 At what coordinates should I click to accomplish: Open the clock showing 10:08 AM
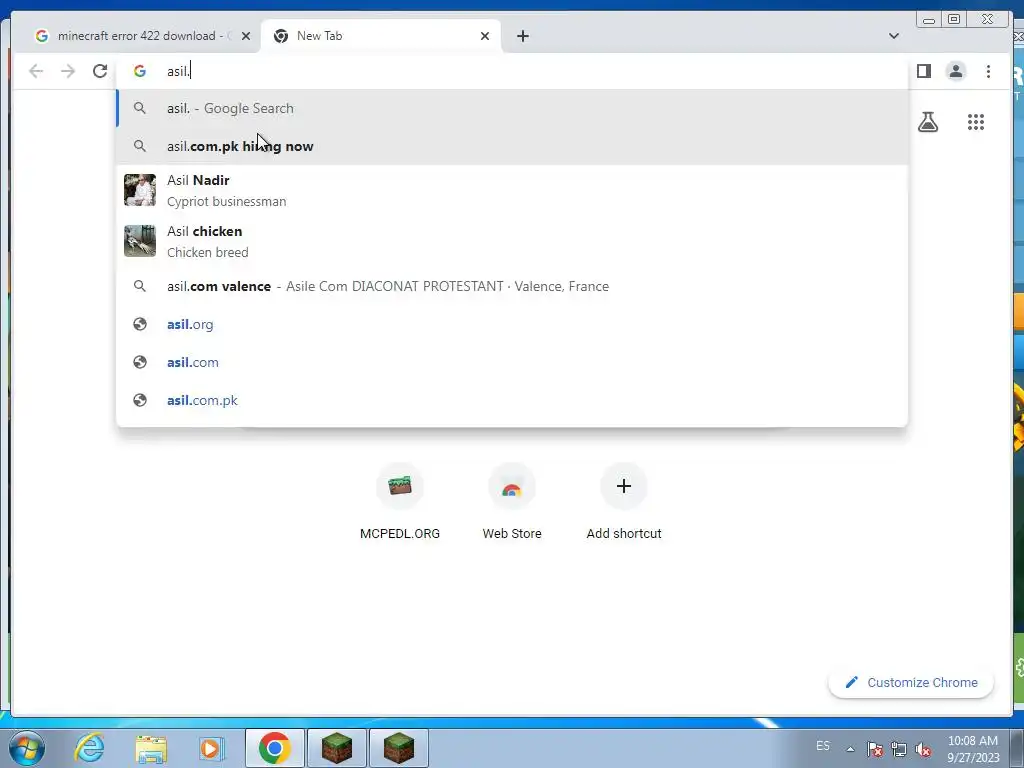tap(973, 749)
